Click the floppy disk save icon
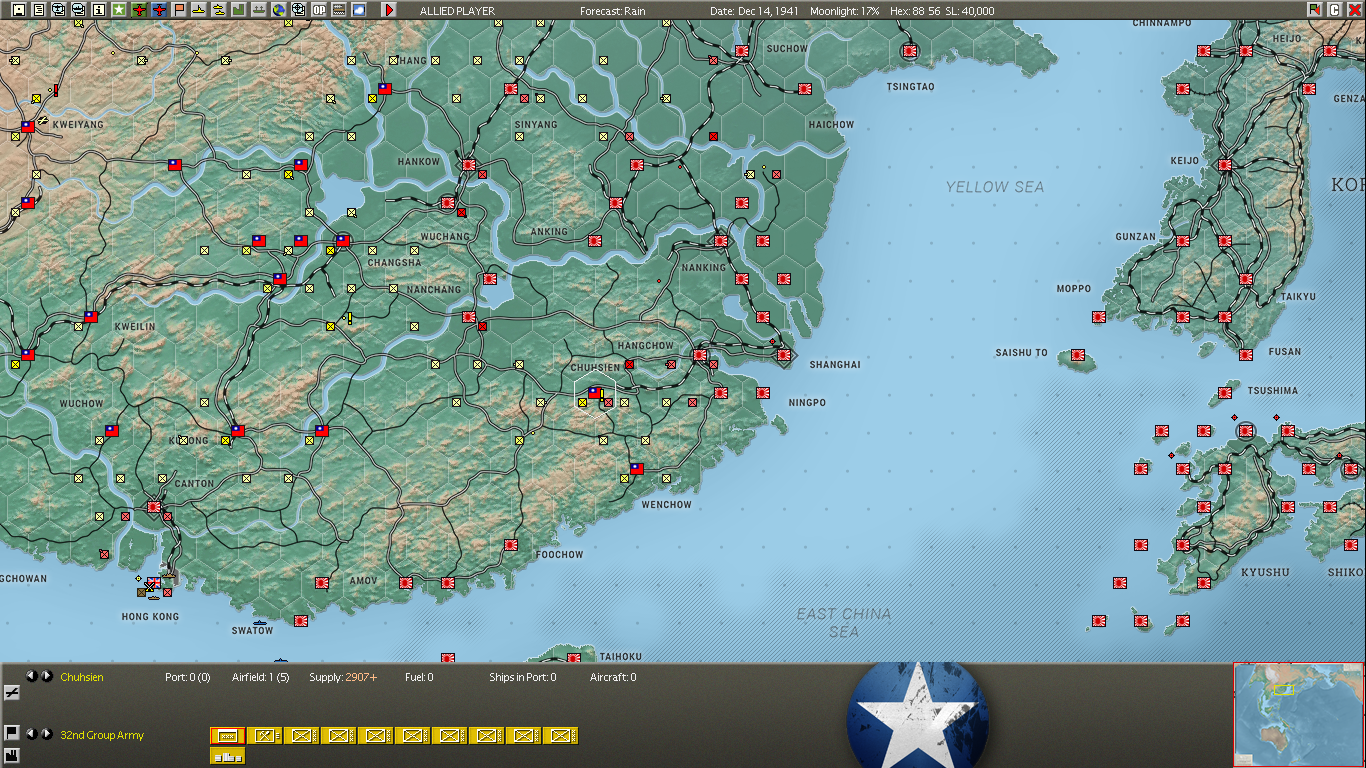The width and height of the screenshot is (1366, 768). (19, 9)
